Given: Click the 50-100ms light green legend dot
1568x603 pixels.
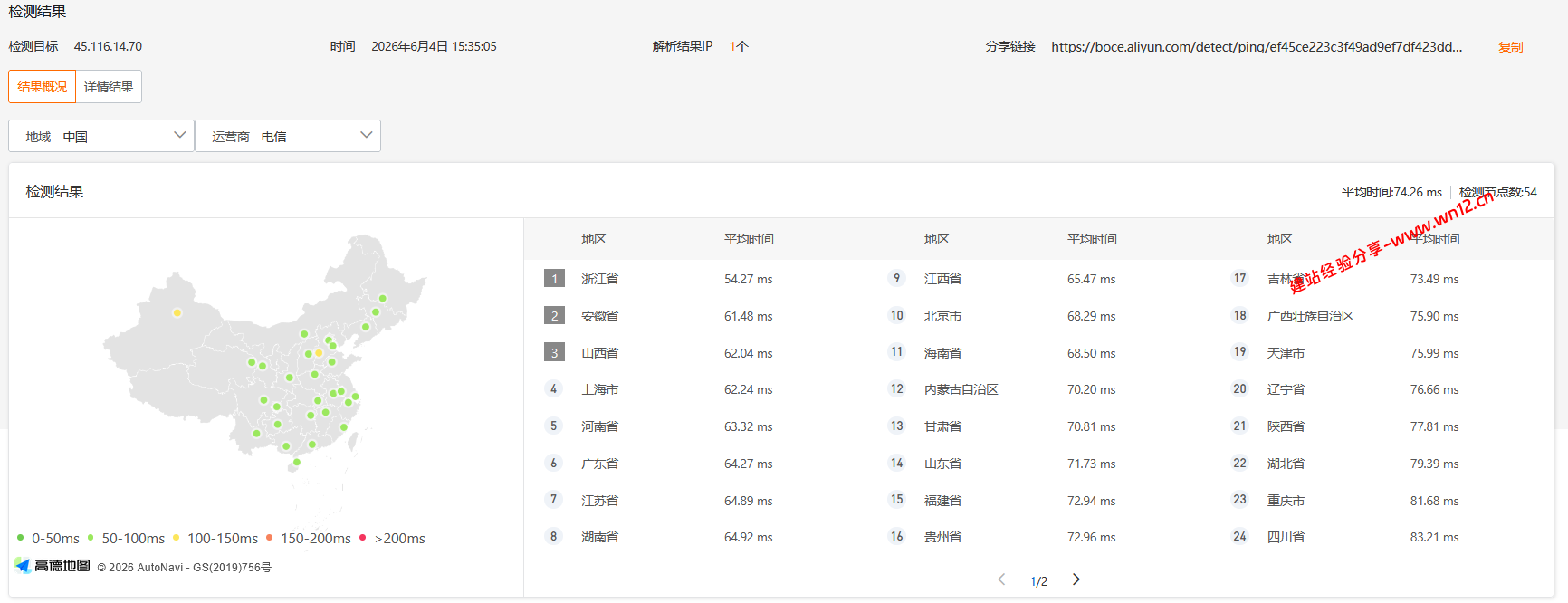Looking at the screenshot, I should pos(91,537).
